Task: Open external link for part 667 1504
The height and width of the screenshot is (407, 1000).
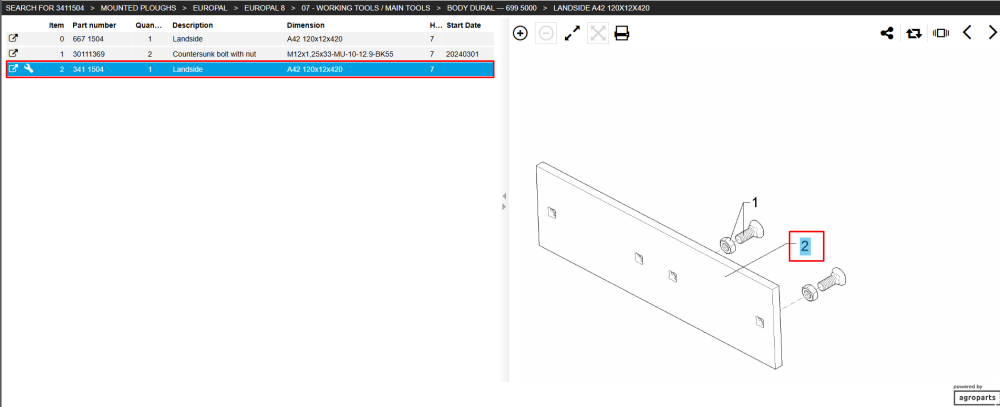Action: point(13,39)
